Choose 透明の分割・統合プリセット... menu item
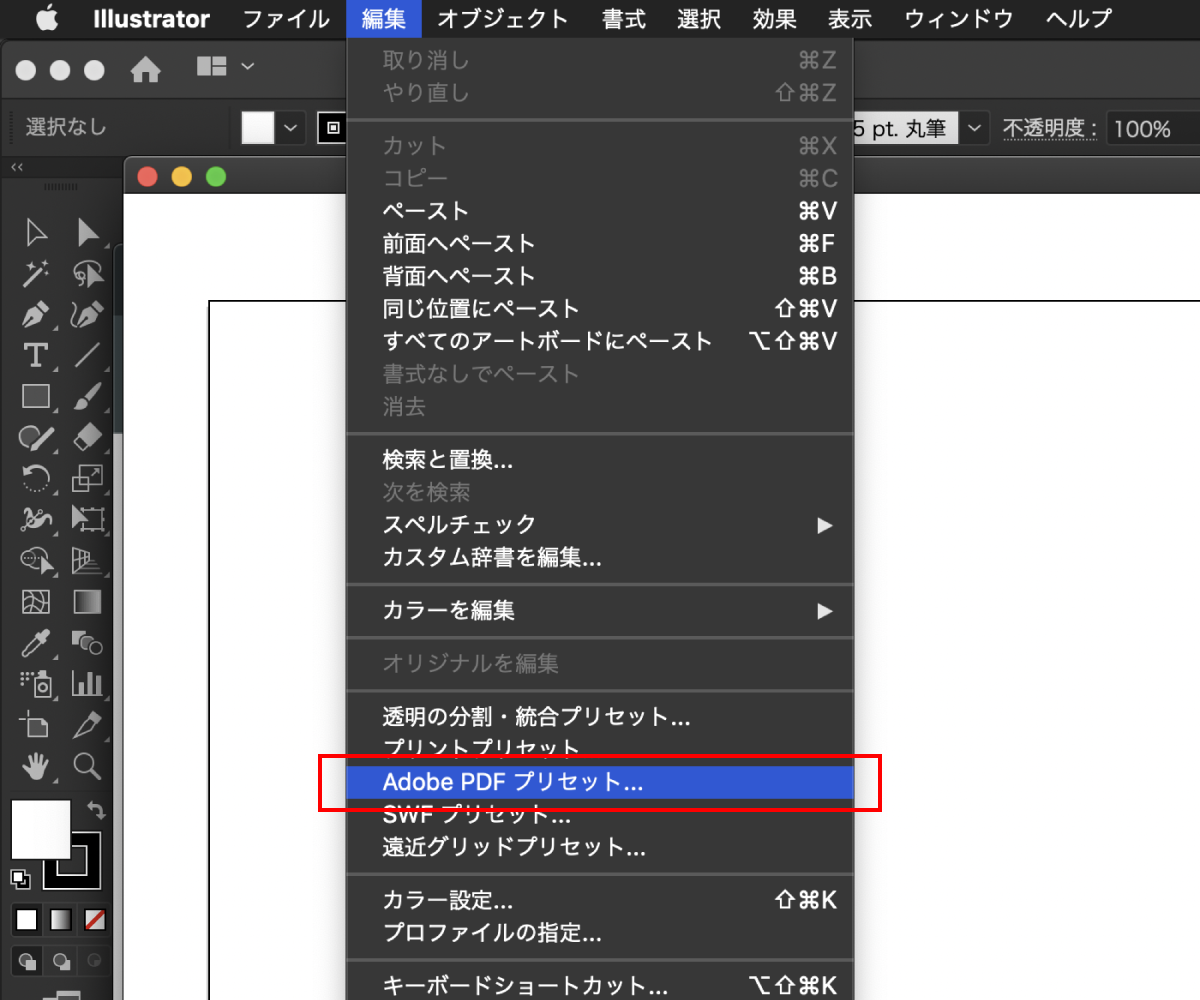This screenshot has height=1000, width=1200. click(599, 717)
